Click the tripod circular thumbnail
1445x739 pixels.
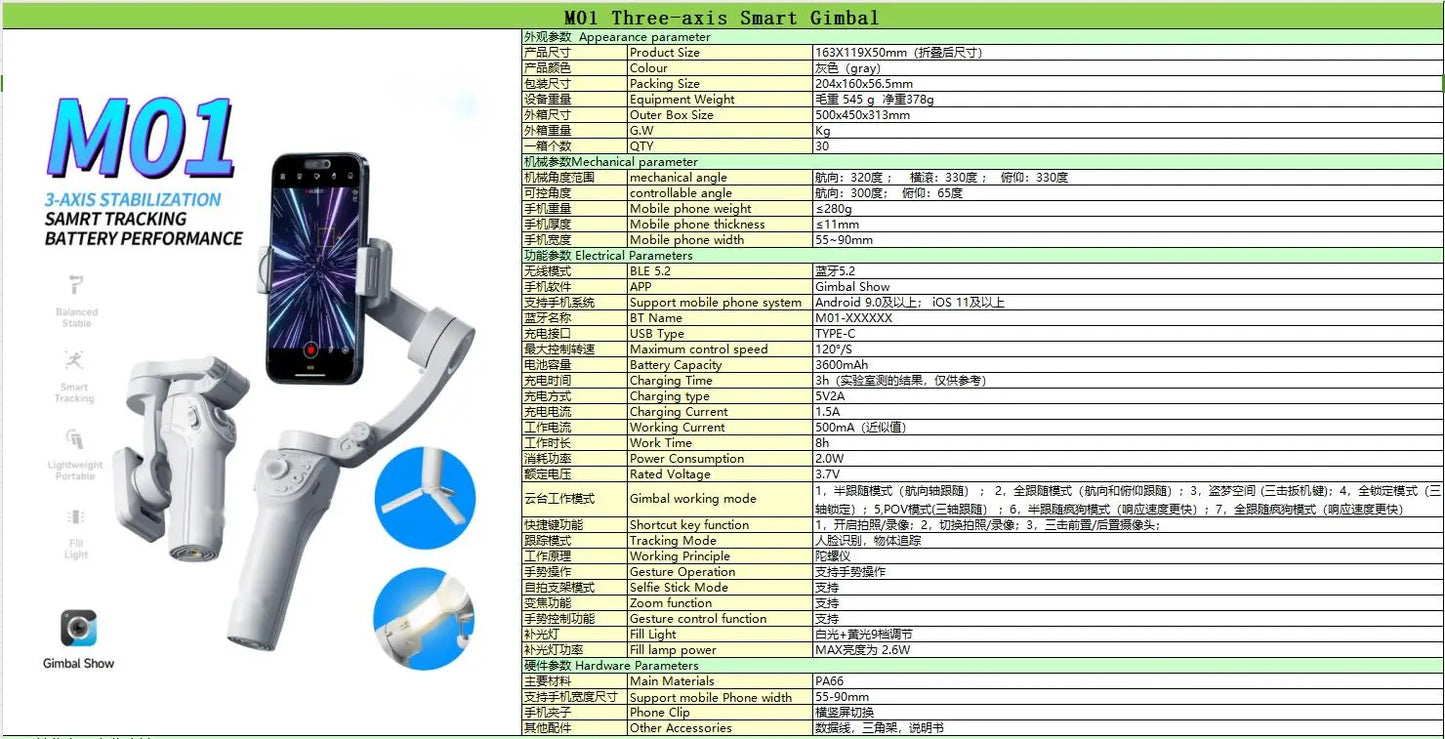pyautogui.click(x=425, y=498)
